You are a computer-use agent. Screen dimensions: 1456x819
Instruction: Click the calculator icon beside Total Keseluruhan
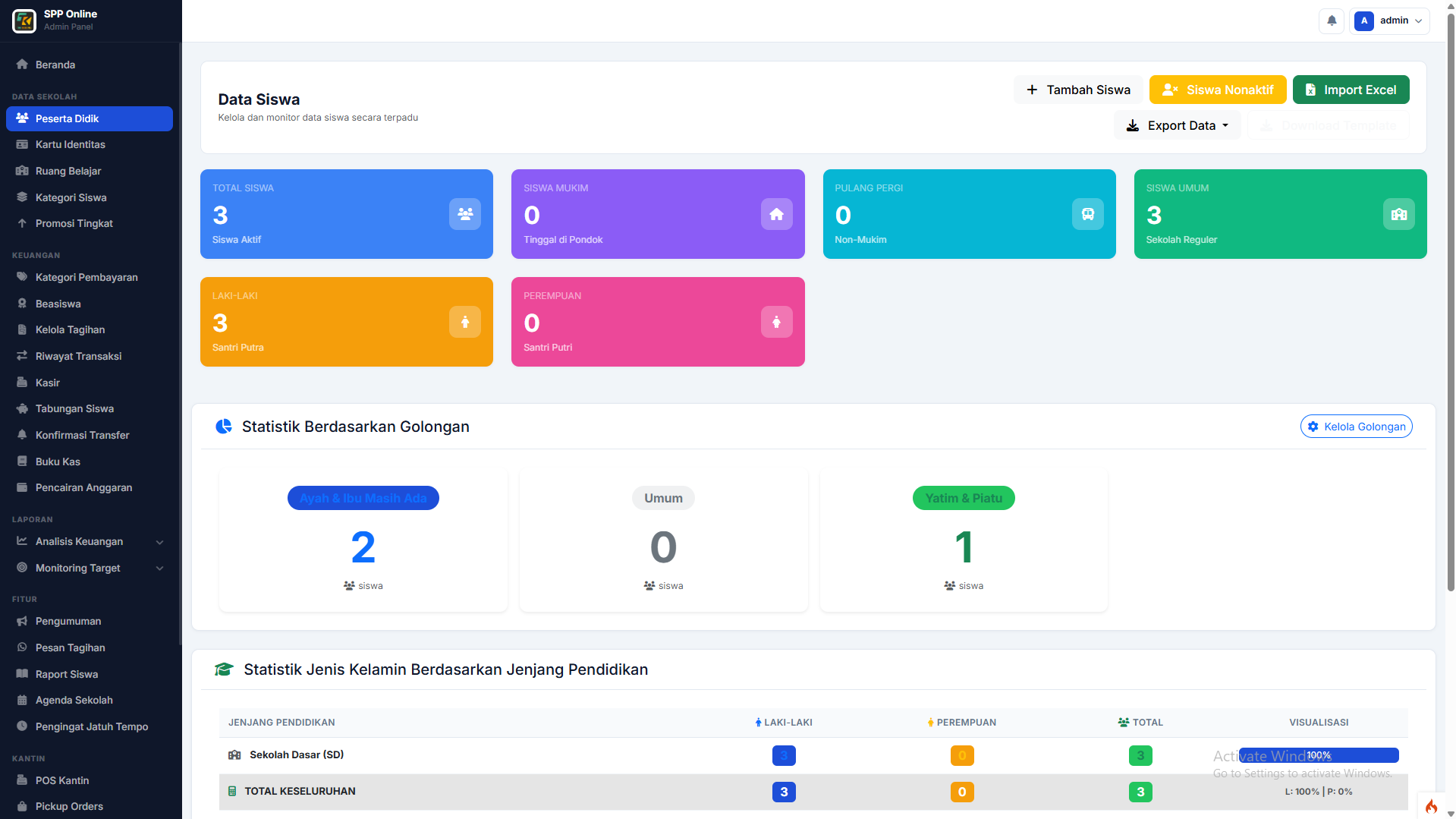(x=232, y=791)
